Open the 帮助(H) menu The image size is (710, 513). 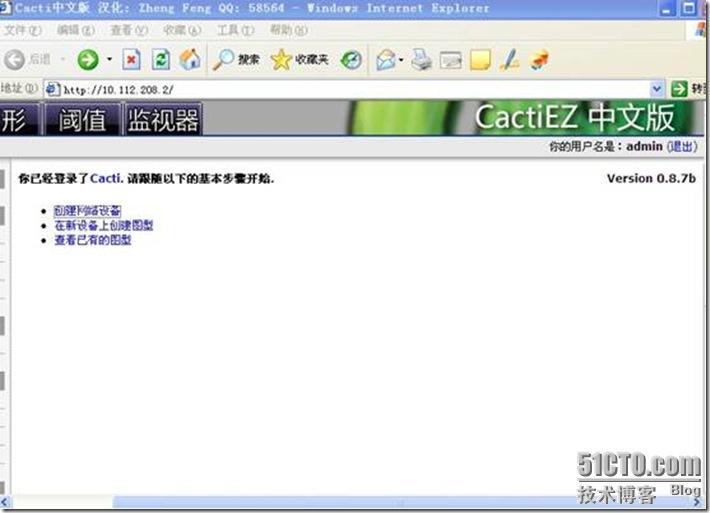pyautogui.click(x=289, y=30)
